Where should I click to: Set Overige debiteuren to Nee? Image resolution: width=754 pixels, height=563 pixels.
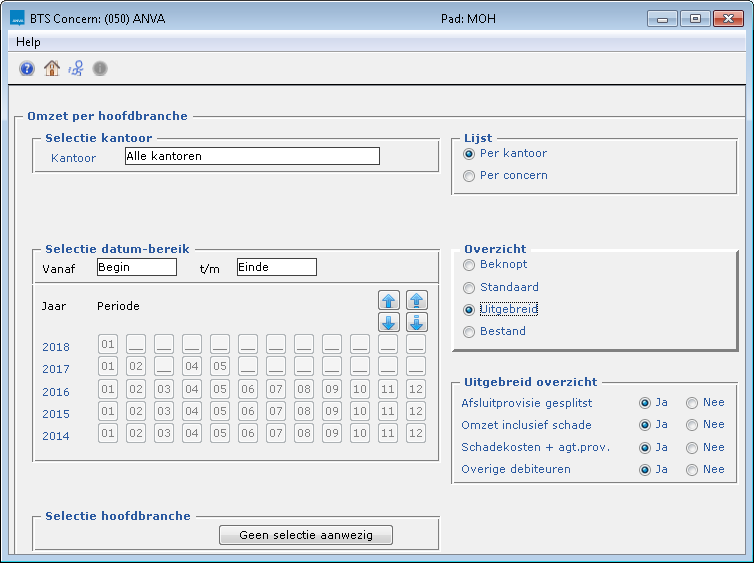coord(692,469)
